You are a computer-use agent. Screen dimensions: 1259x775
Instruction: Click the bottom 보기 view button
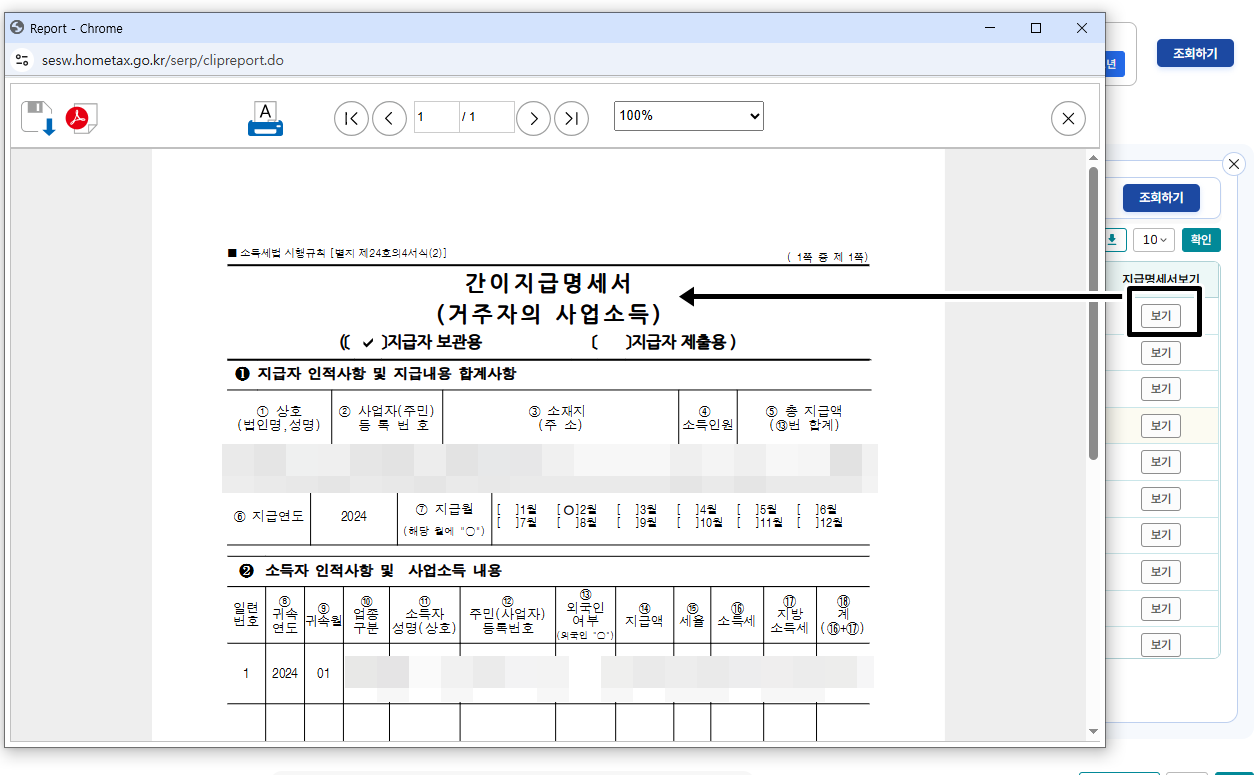pyautogui.click(x=1160, y=644)
